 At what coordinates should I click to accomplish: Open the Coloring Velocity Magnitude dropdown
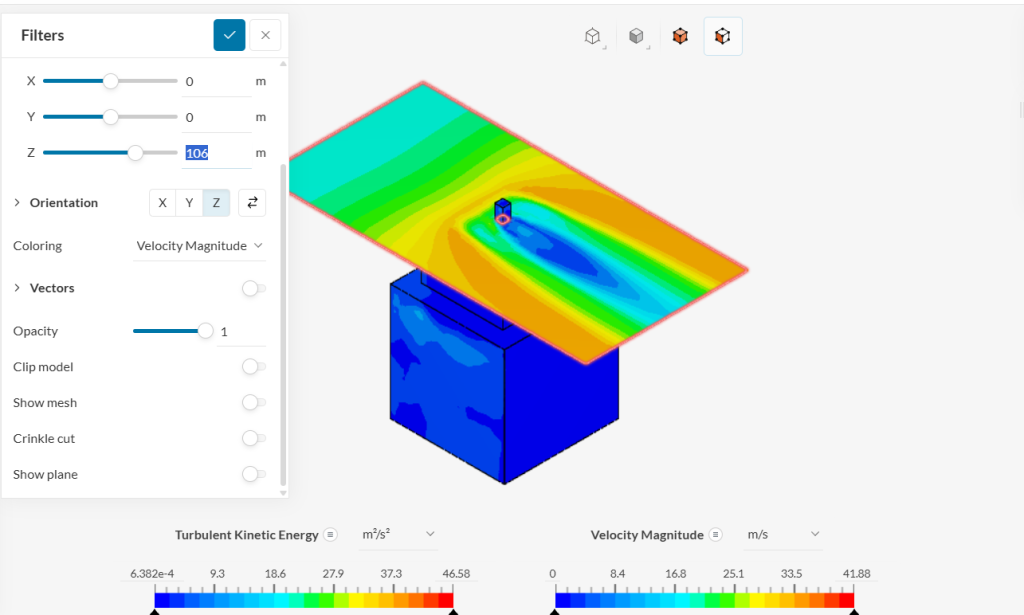pos(200,246)
